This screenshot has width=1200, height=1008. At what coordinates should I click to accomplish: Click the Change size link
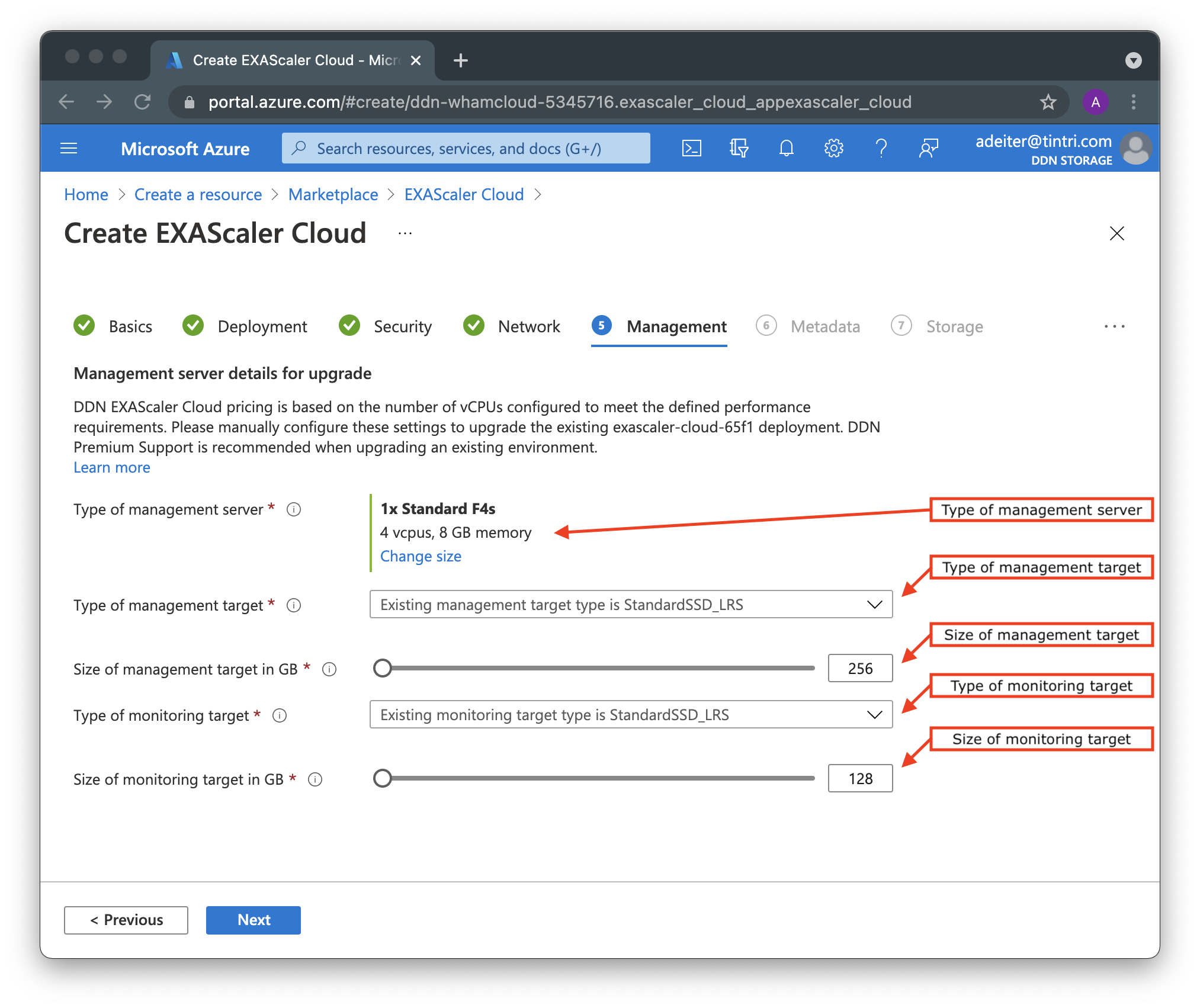421,556
